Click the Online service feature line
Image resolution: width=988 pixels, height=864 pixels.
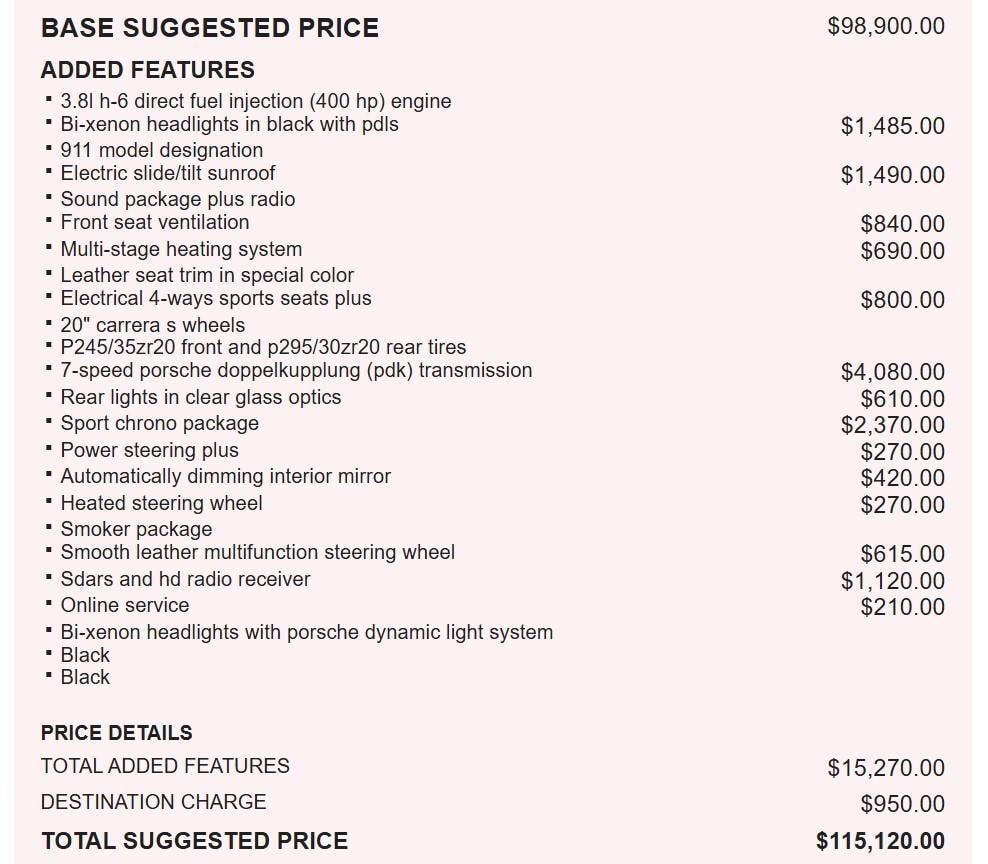coord(124,605)
